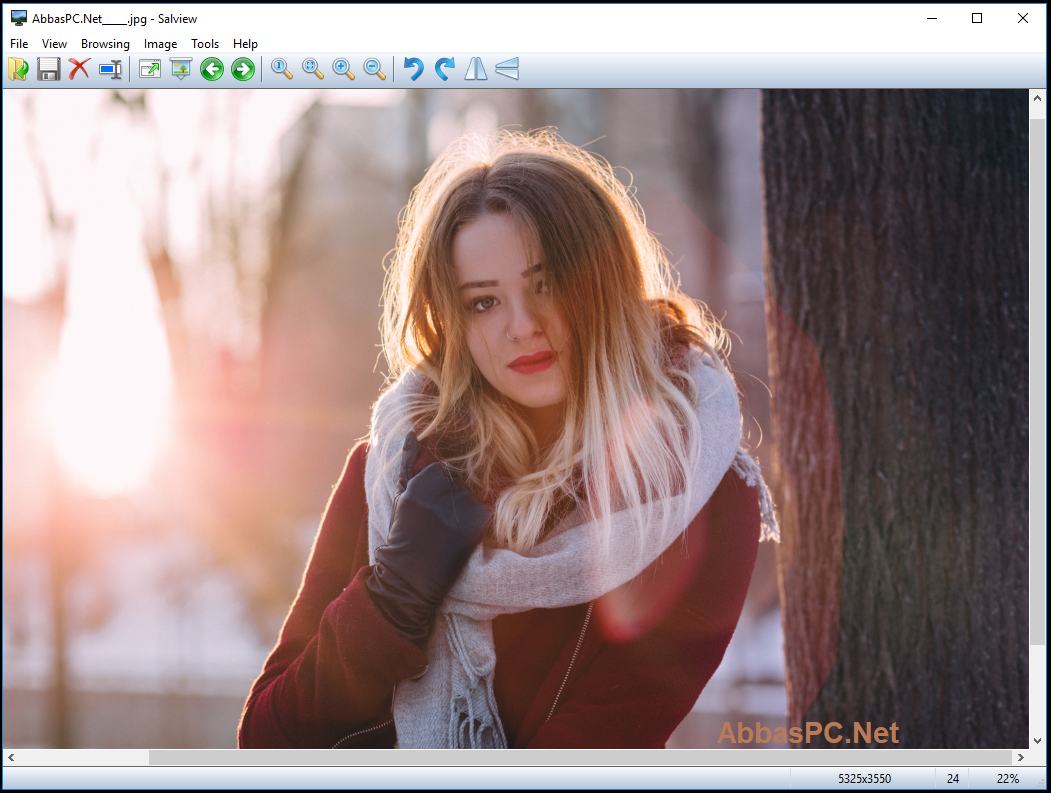1051x793 pixels.
Task: Click the horizontal scrollbar right arrow
Action: click(1020, 757)
